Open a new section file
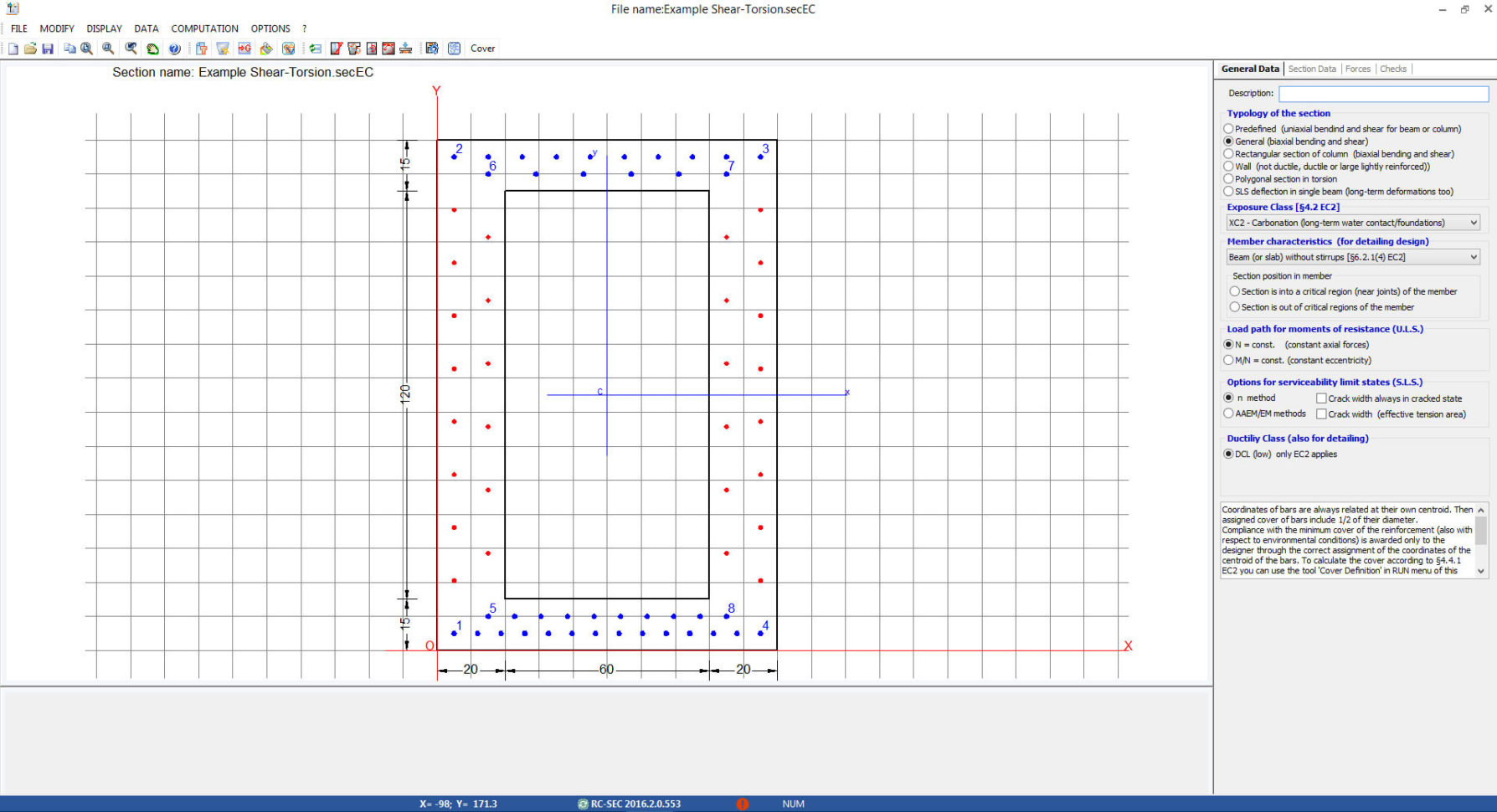Image resolution: width=1497 pixels, height=812 pixels. tap(13, 48)
